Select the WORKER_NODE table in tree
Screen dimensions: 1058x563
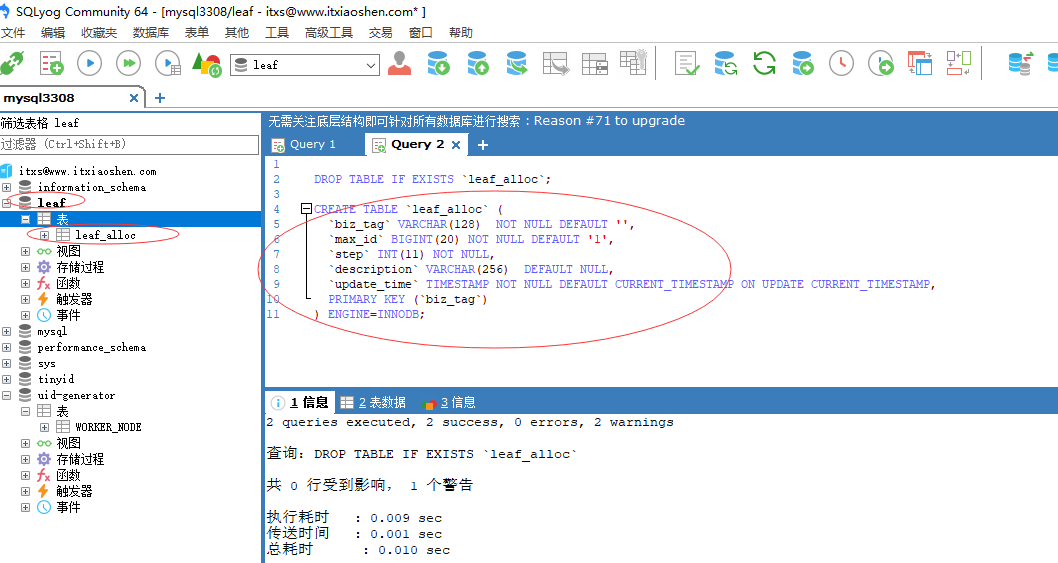coord(108,427)
